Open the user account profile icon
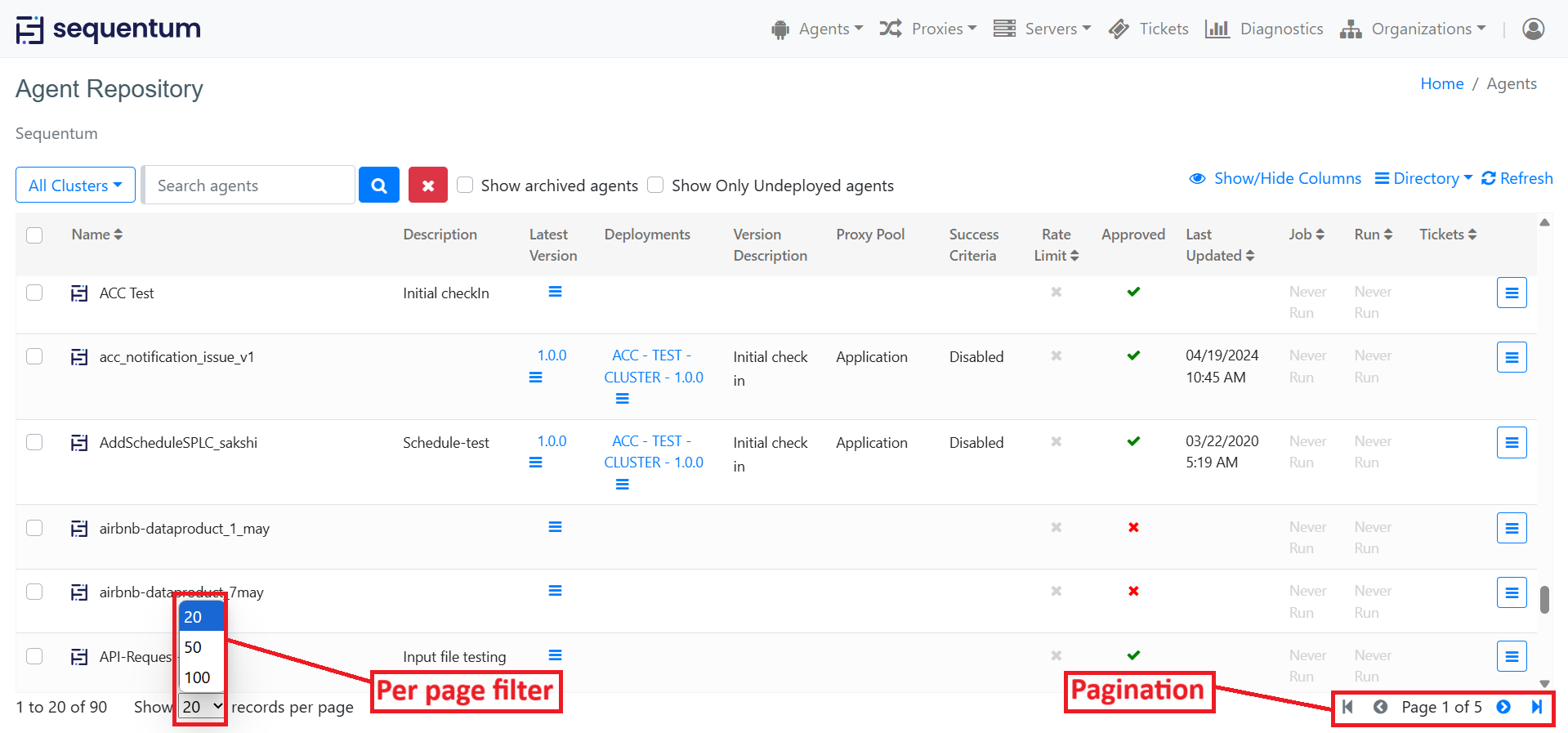 pyautogui.click(x=1533, y=29)
